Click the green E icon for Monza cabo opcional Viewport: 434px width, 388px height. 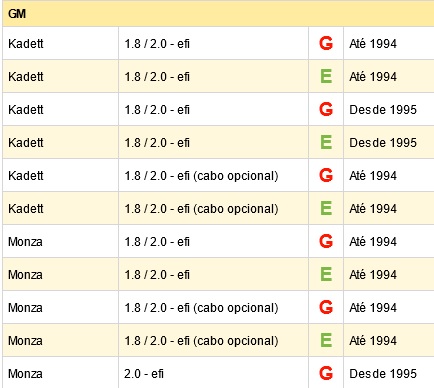pyautogui.click(x=326, y=340)
